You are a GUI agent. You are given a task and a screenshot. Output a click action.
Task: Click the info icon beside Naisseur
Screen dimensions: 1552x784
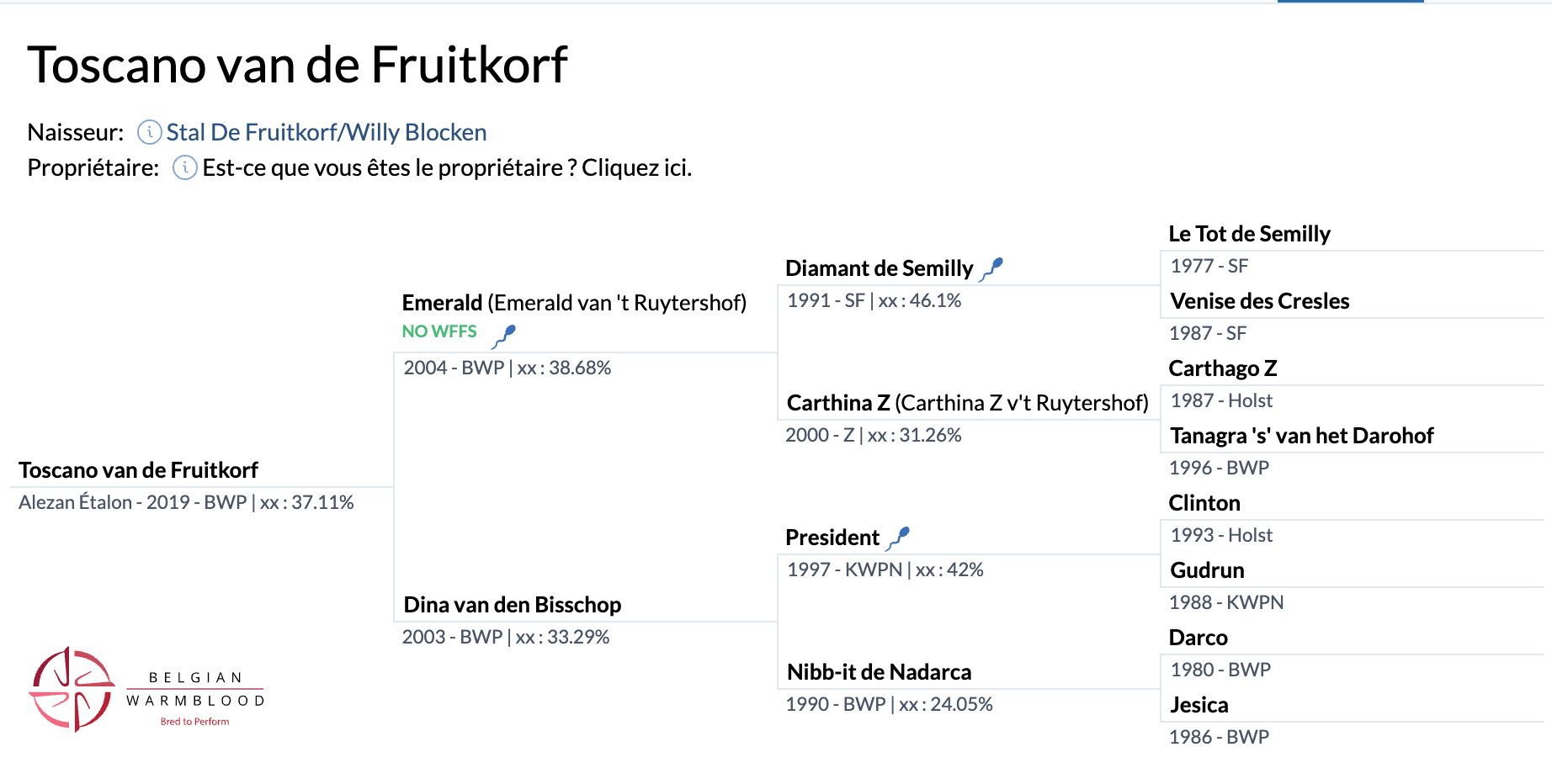pyautogui.click(x=149, y=132)
